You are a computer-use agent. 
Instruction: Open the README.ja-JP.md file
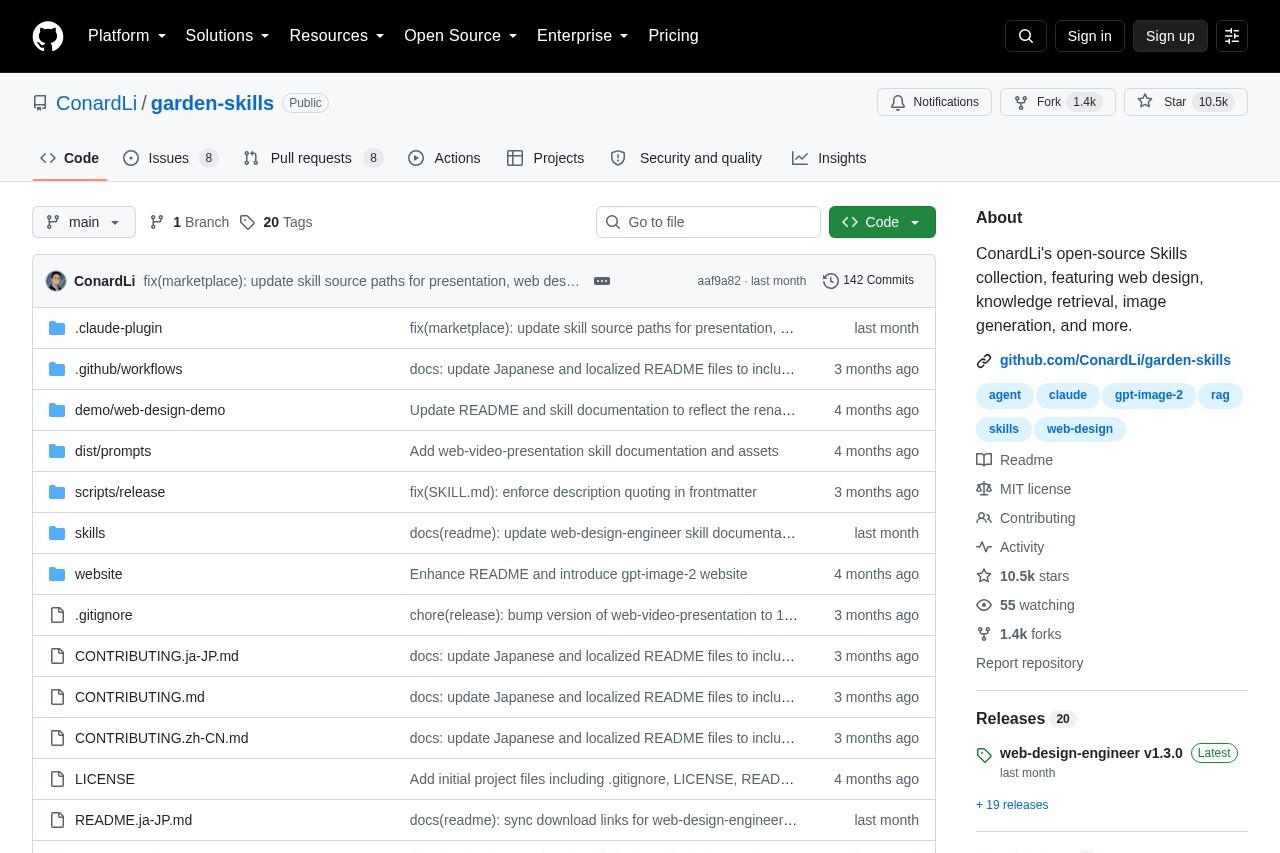coord(133,820)
